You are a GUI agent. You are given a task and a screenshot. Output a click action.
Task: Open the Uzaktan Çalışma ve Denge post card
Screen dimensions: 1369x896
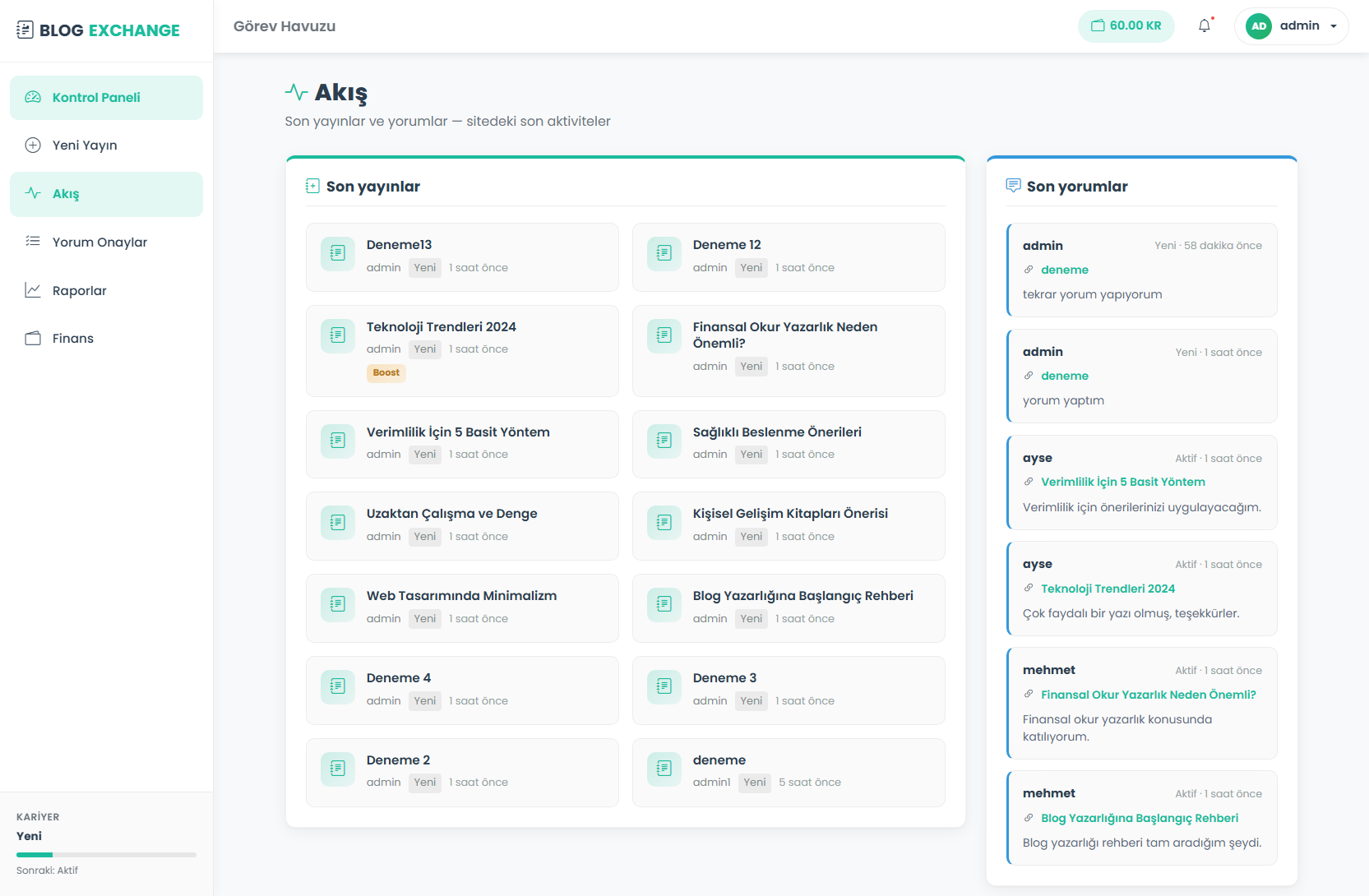coord(462,525)
